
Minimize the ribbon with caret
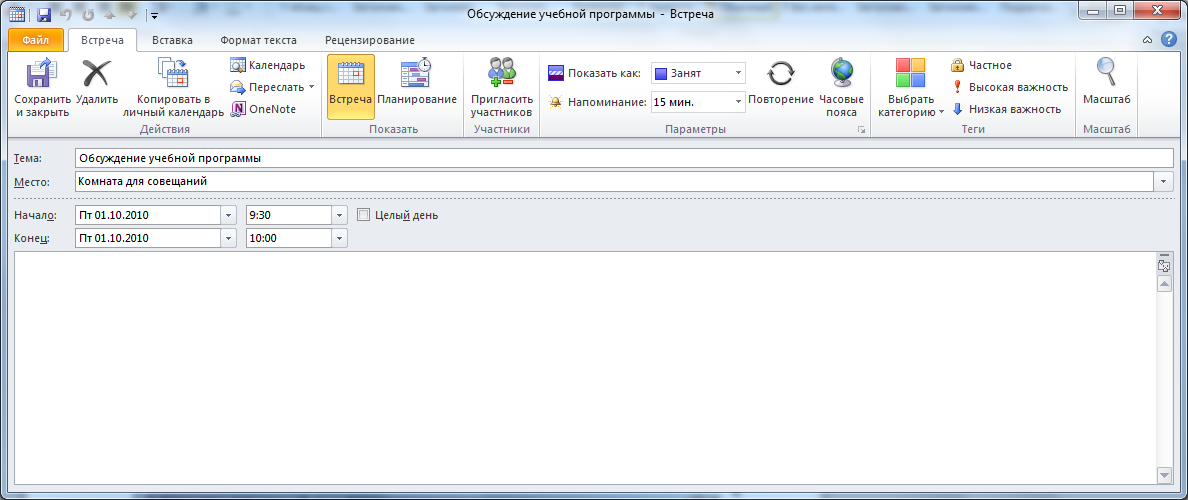pyautogui.click(x=1148, y=40)
